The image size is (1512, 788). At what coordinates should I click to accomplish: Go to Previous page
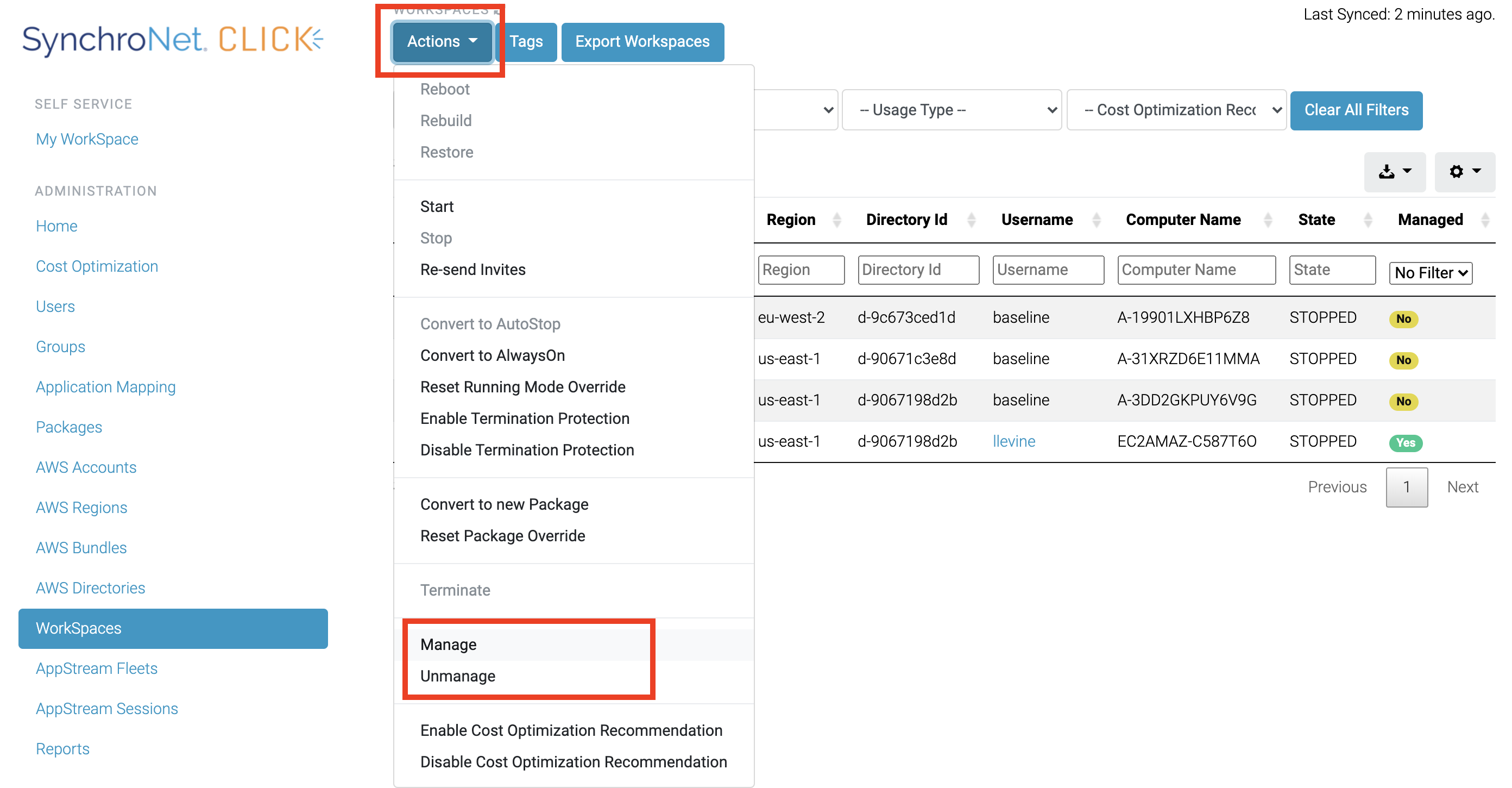click(x=1337, y=487)
